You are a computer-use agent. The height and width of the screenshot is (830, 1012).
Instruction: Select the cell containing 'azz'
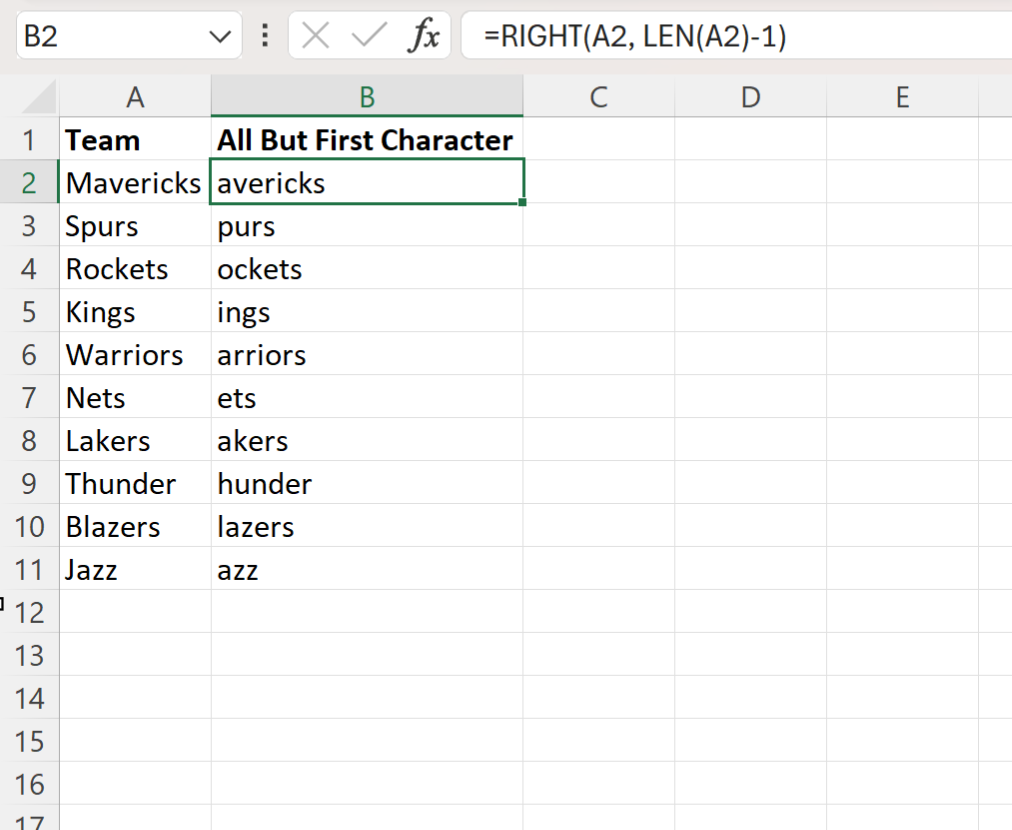(367, 569)
